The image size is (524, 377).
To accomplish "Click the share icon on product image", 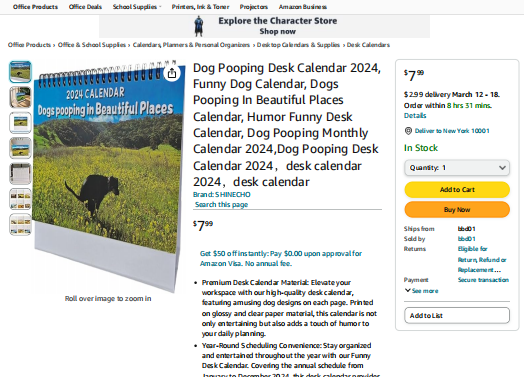I will coord(172,73).
